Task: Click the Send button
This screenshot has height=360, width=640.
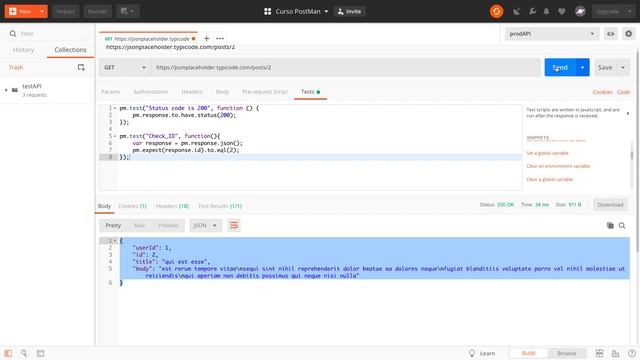Action: pyautogui.click(x=560, y=67)
